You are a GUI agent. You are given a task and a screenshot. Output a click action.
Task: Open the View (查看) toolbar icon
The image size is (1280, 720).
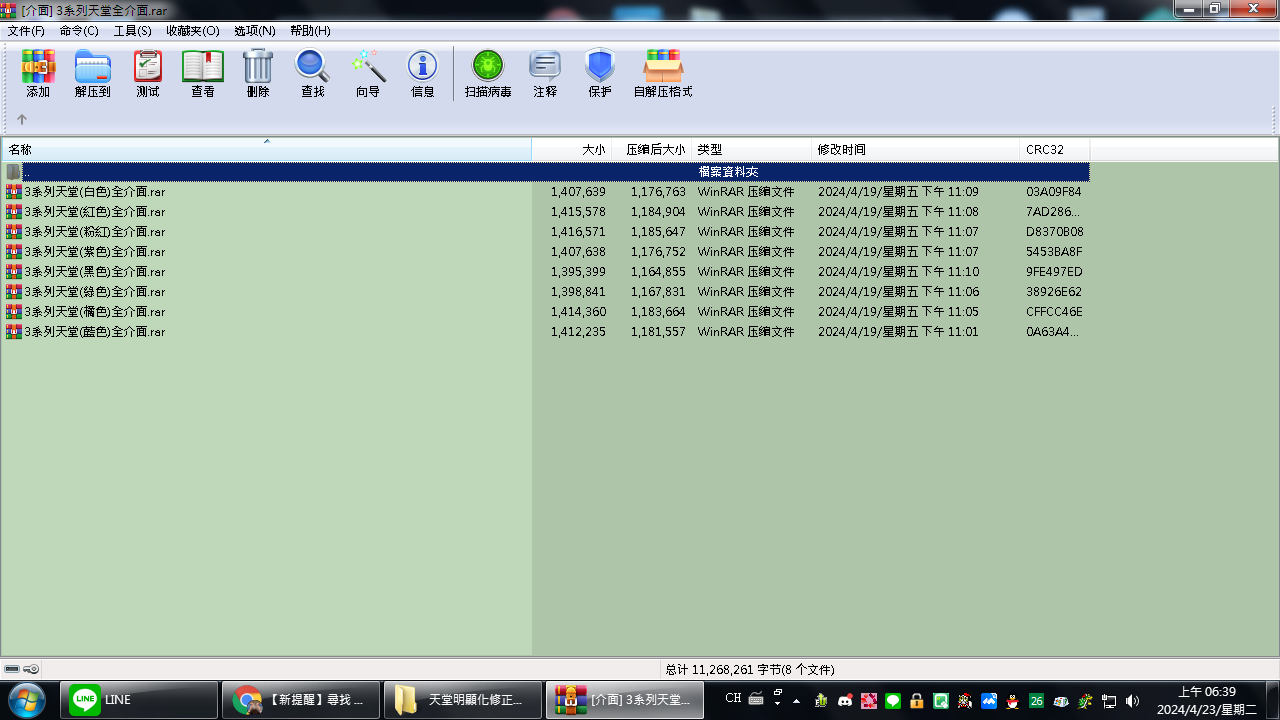pyautogui.click(x=203, y=74)
